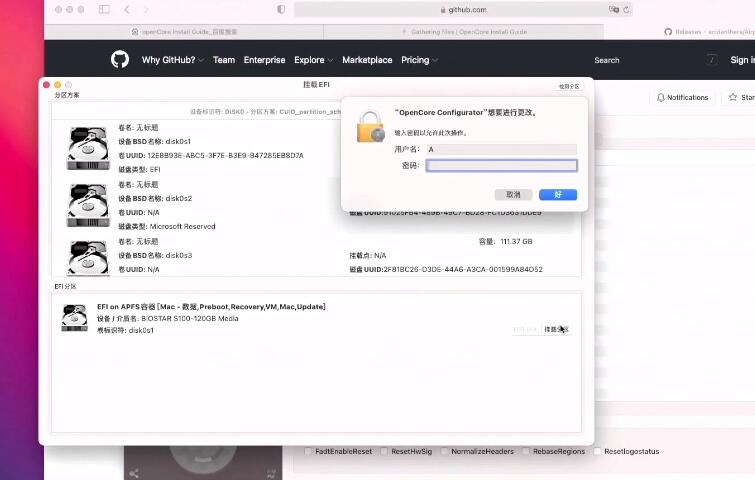755x480 pixels.
Task: Click the disk0s3 hard drive icon
Action: [88, 258]
